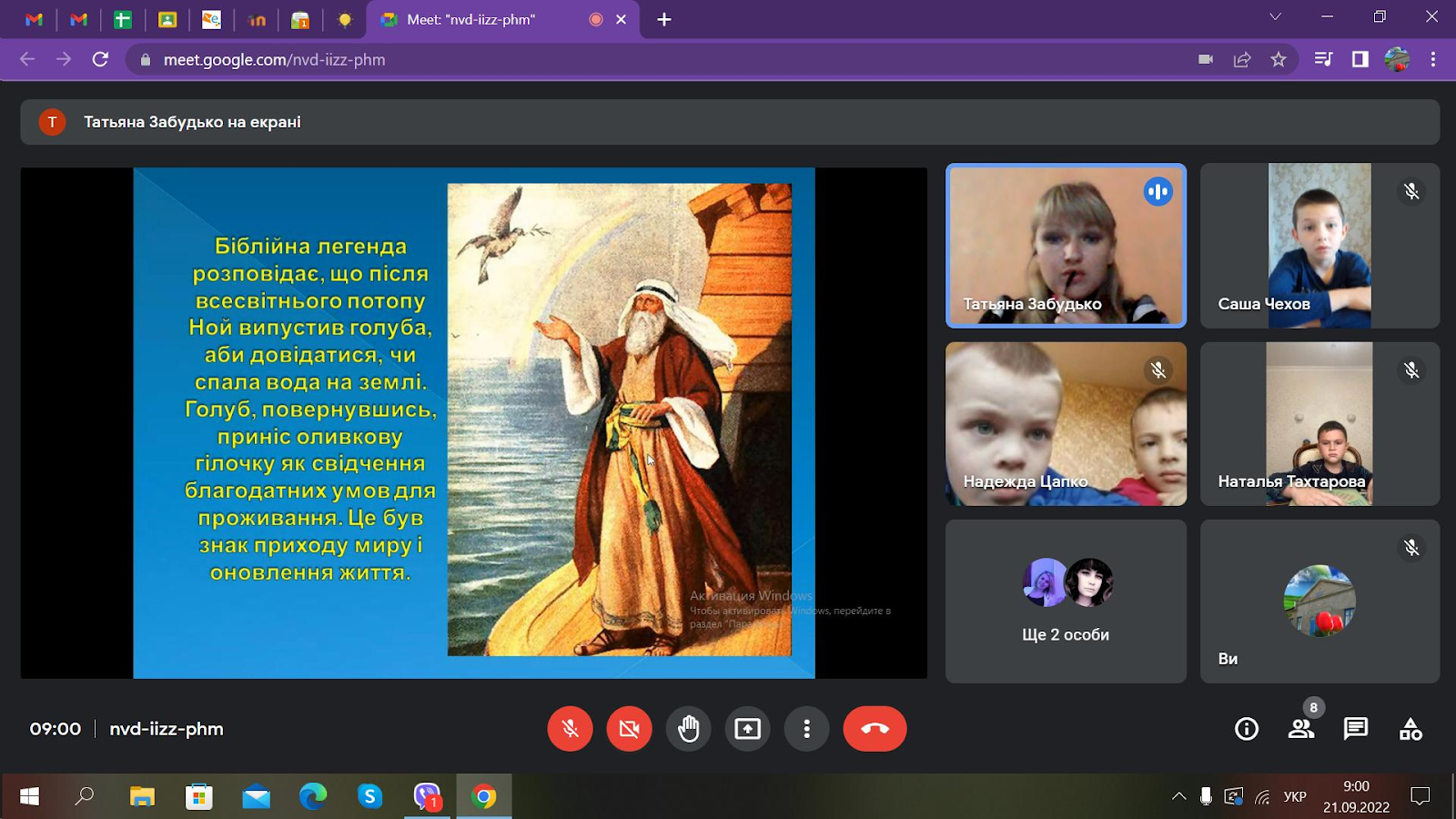Viewport: 1456px width, 819px height.
Task: Show hidden system tray icons
Action: click(1178, 796)
